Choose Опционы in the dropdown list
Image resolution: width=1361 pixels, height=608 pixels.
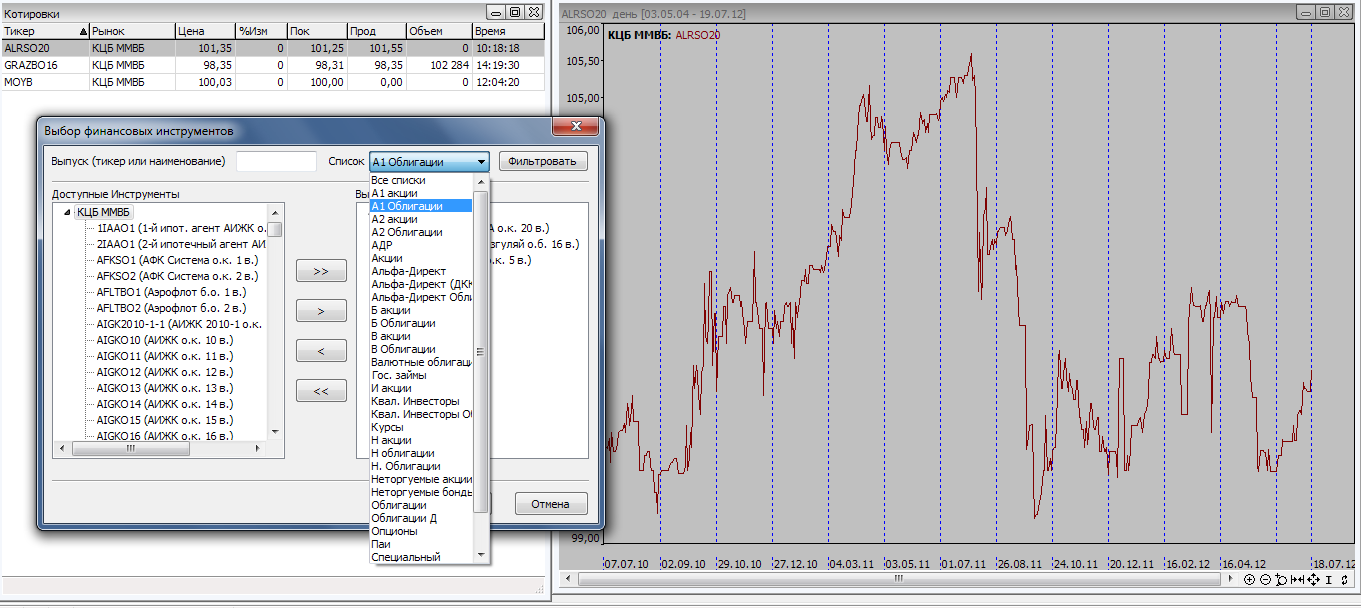[421, 531]
